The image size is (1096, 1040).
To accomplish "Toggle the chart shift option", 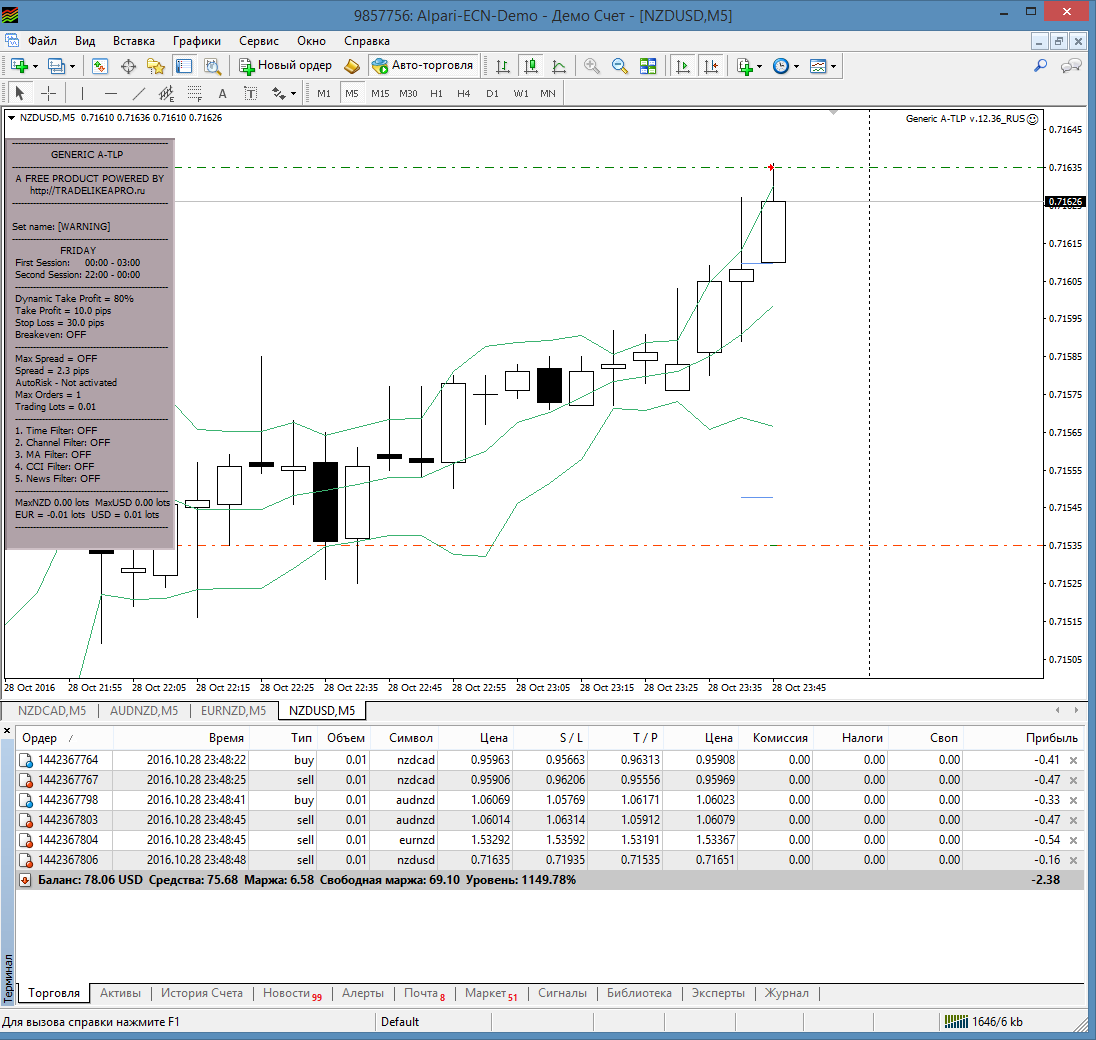I will [x=711, y=66].
